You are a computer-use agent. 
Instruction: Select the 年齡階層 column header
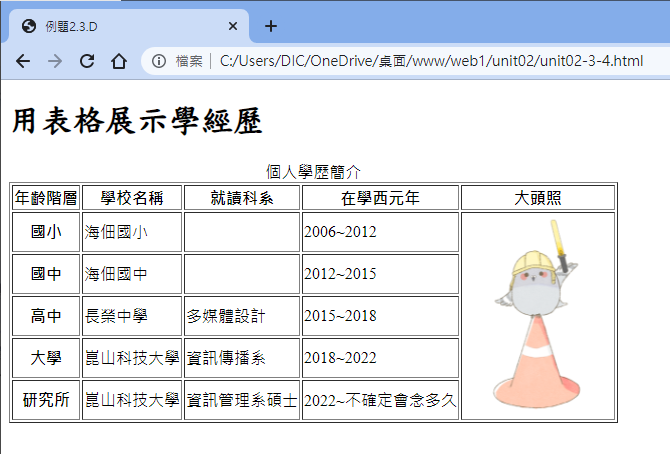pos(46,198)
